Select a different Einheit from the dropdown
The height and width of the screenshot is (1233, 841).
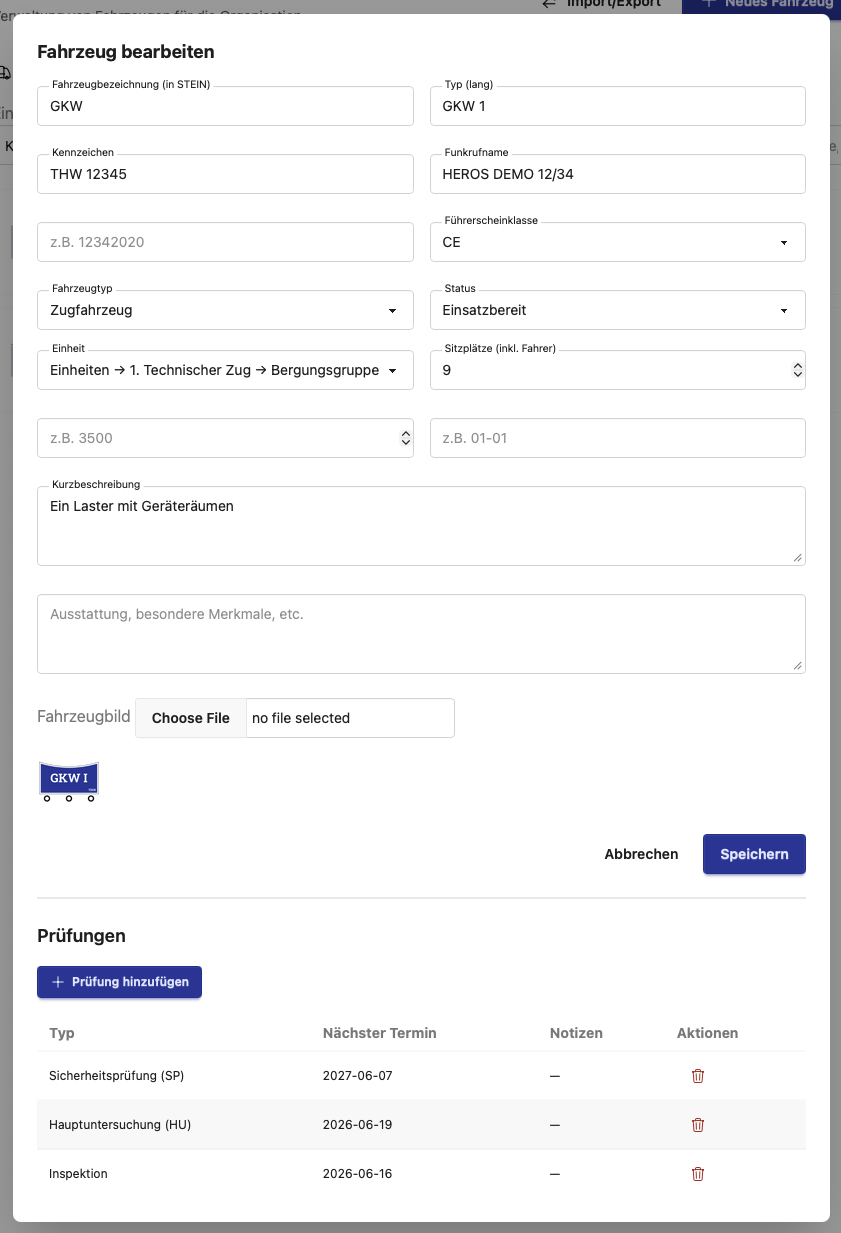click(x=225, y=370)
